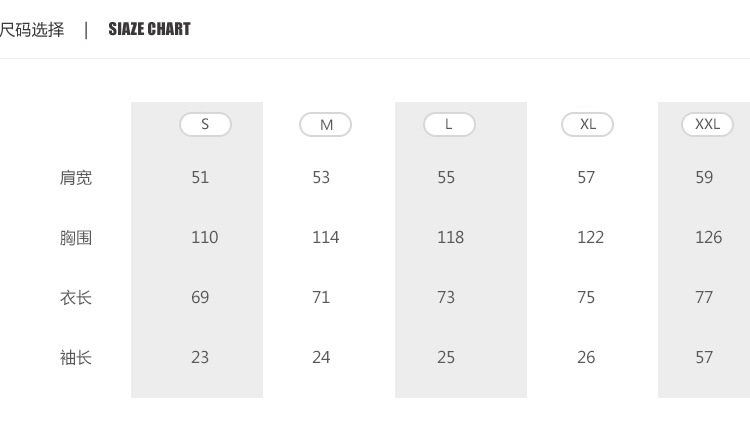The height and width of the screenshot is (422, 750).
Task: Click the 尺码选择 title text
Action: 32,29
